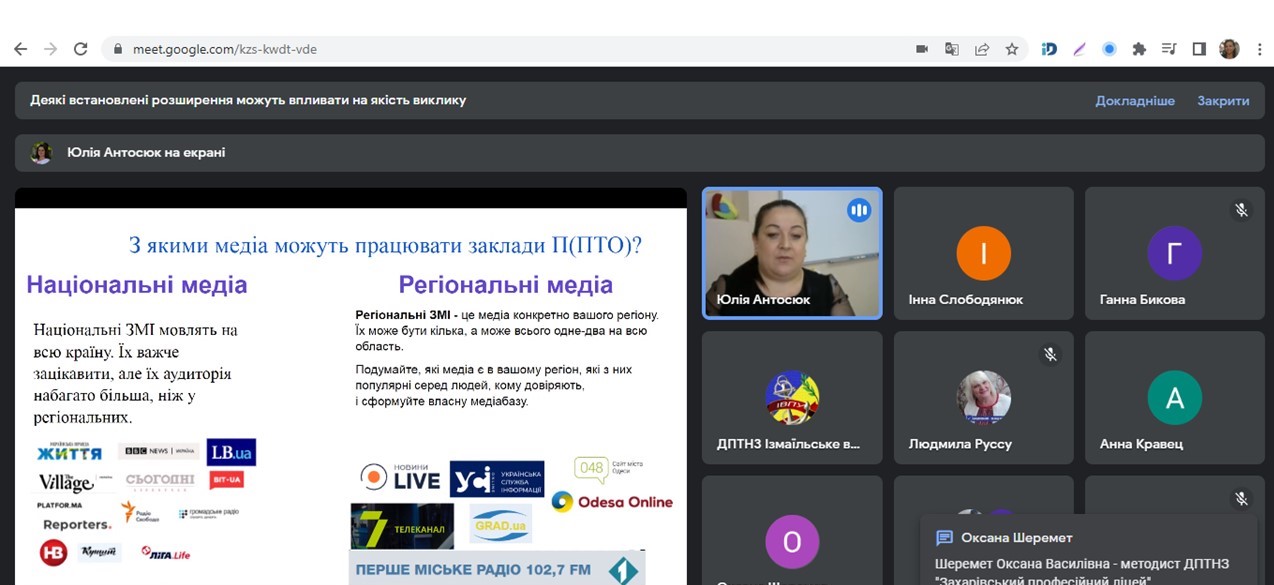Click the audio indicator on Юлія Антосюк's tile
Screen dimensions: 1274x585
coord(858,211)
